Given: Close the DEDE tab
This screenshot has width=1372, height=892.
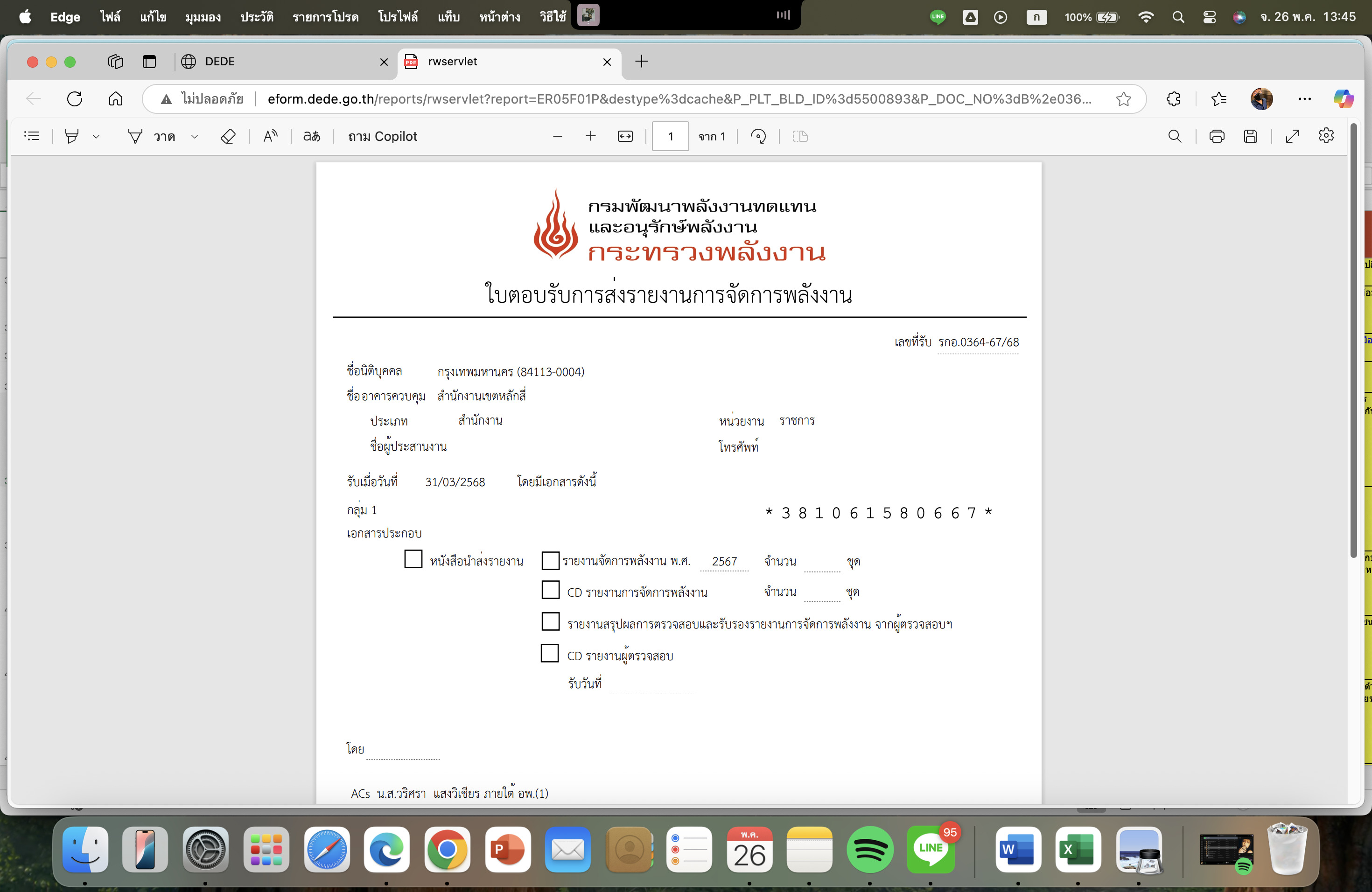Looking at the screenshot, I should [384, 62].
